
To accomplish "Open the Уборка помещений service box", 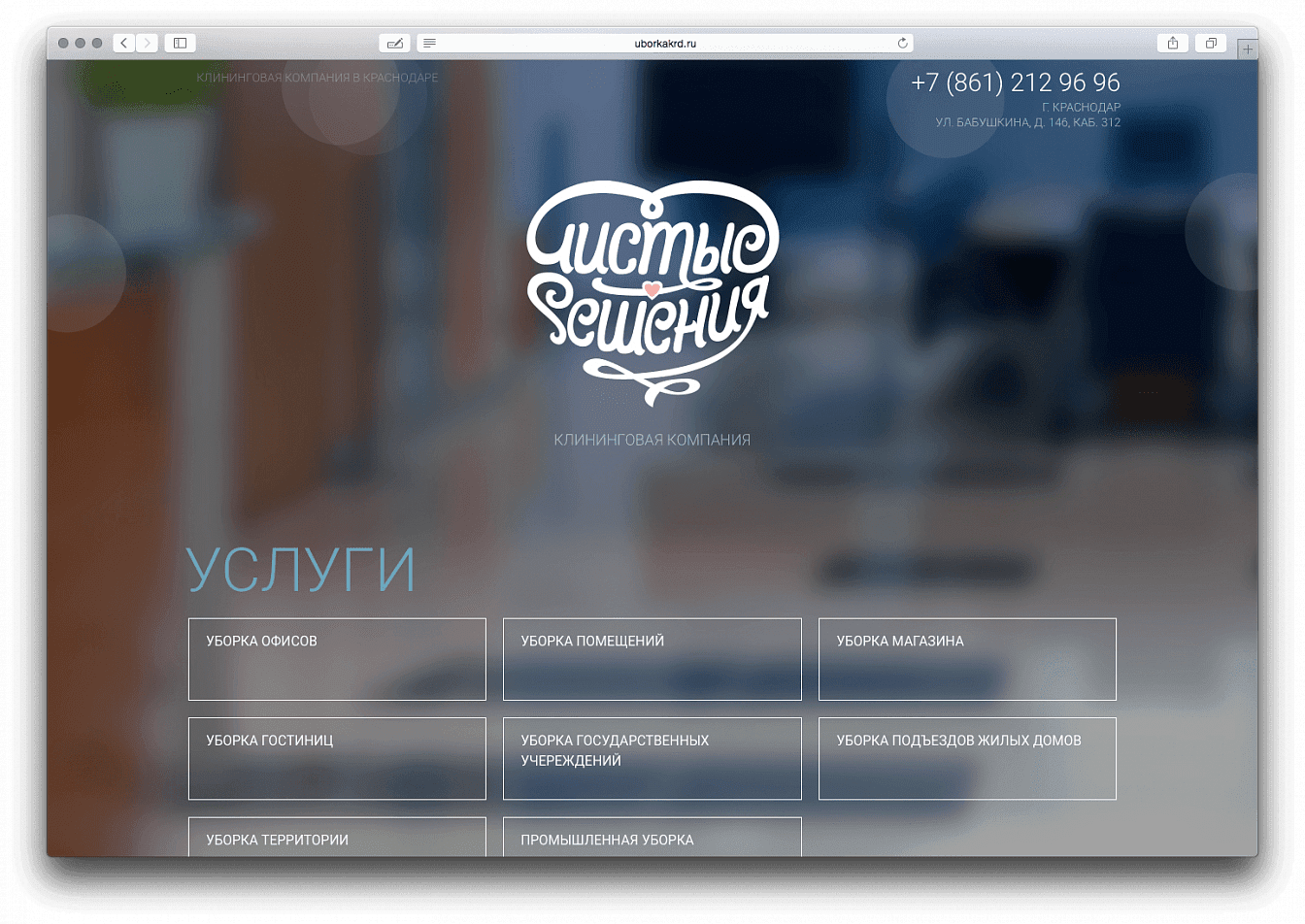I will point(652,659).
